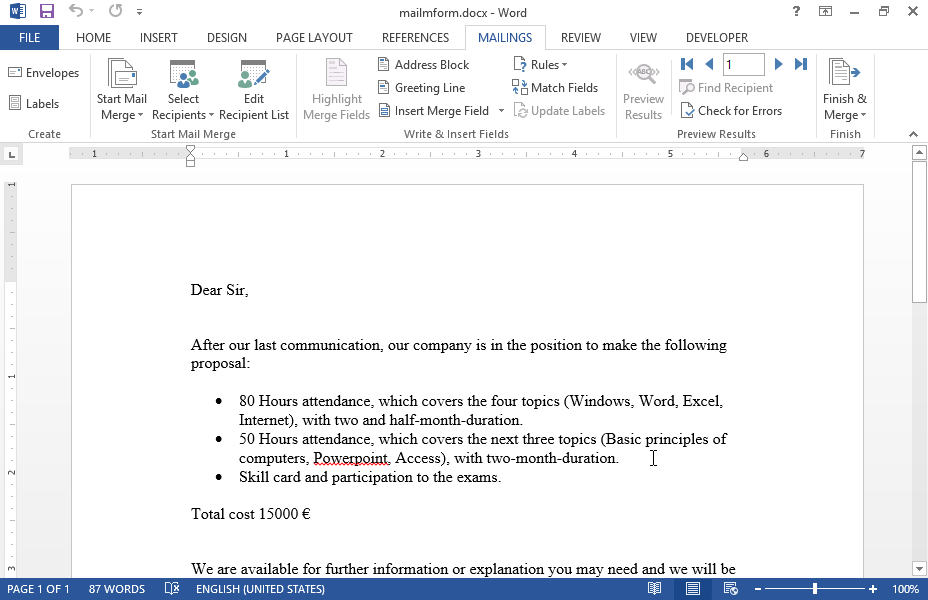
Task: Click the zoom in plus button
Action: (873, 589)
